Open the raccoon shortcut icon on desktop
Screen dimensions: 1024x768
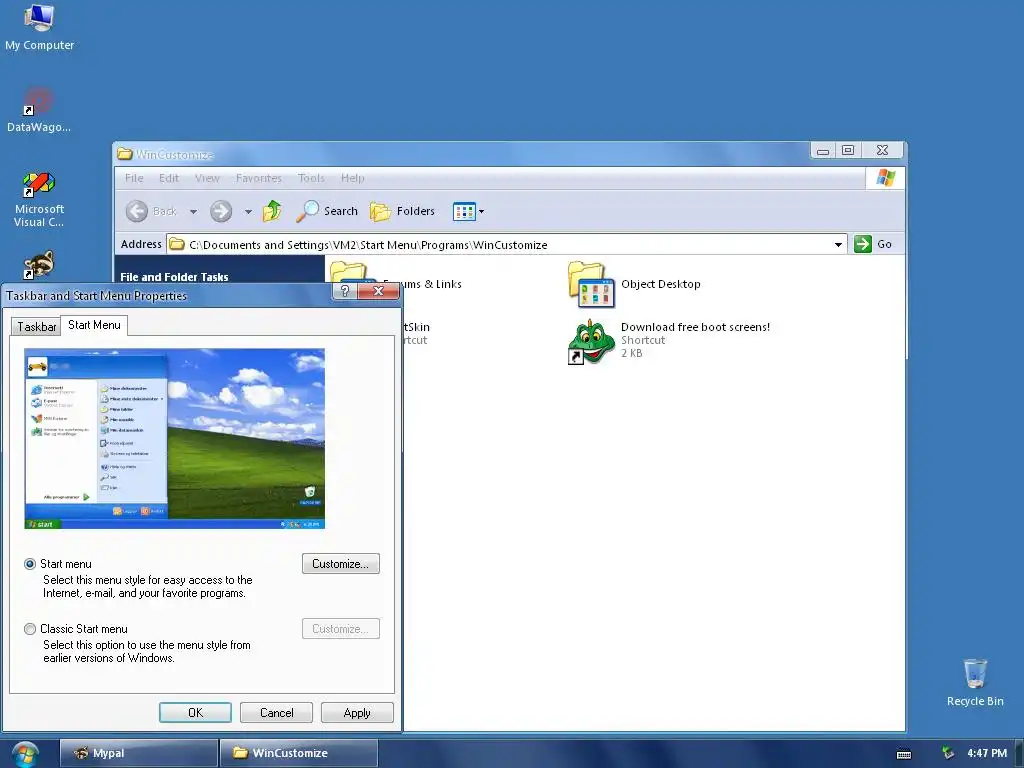point(39,264)
